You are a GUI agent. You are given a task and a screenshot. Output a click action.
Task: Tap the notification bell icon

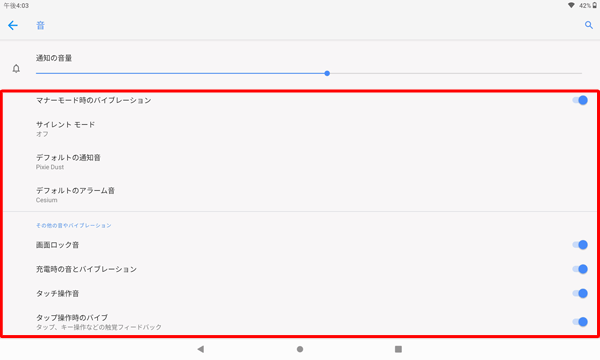point(16,68)
